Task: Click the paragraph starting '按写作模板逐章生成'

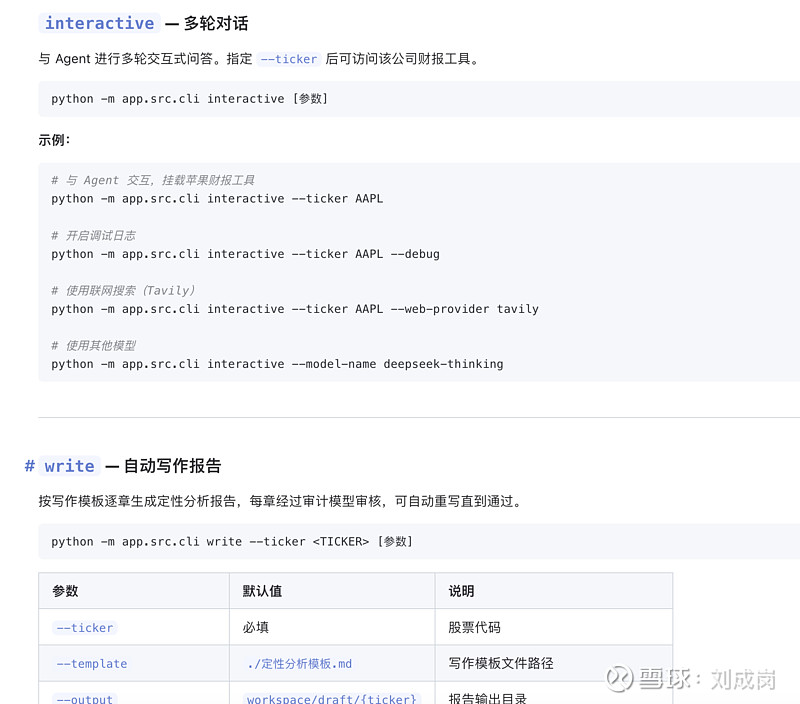Action: (281, 501)
